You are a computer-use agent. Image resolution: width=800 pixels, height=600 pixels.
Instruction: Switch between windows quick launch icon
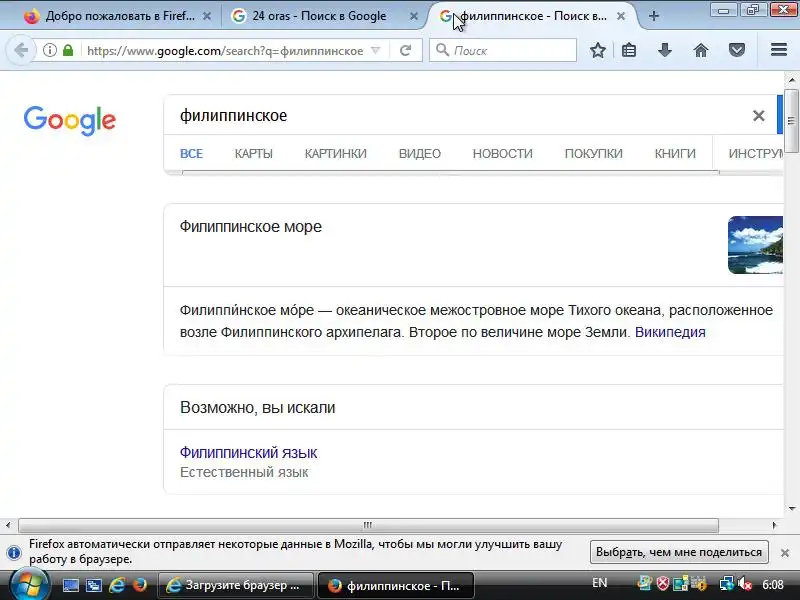(x=93, y=585)
